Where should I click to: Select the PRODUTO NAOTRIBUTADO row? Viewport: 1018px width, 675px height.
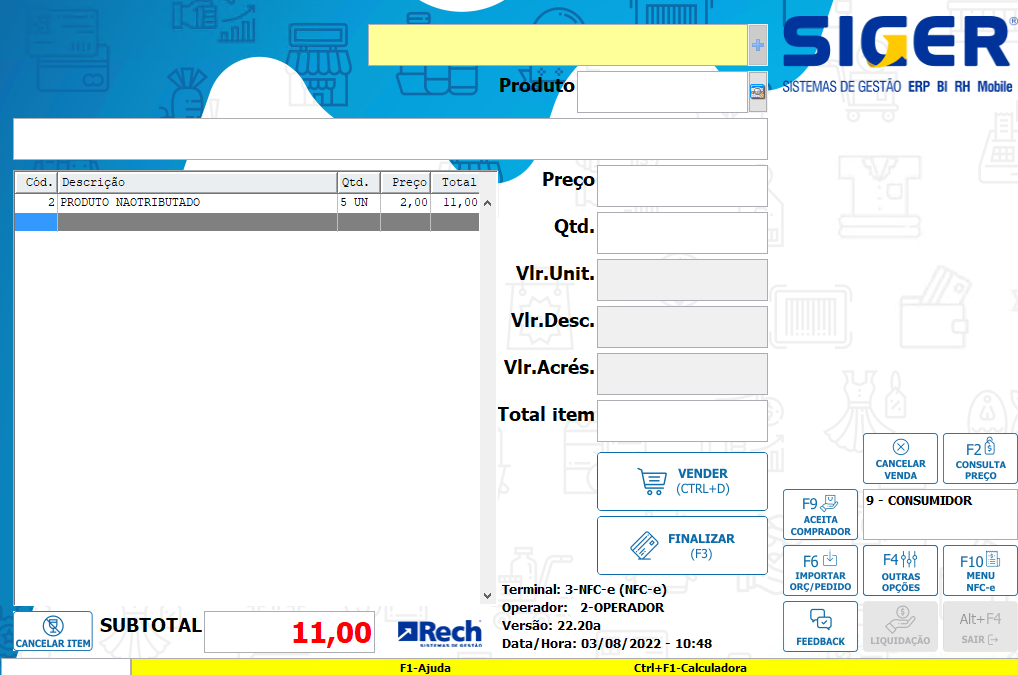click(247, 202)
